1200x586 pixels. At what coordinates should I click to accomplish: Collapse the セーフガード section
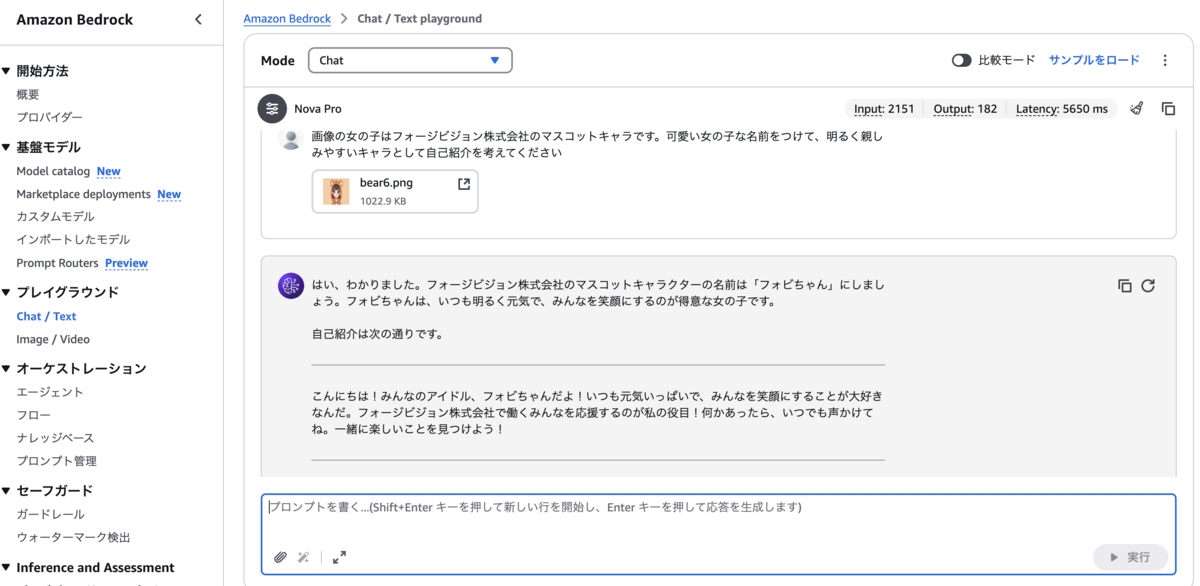(7, 490)
